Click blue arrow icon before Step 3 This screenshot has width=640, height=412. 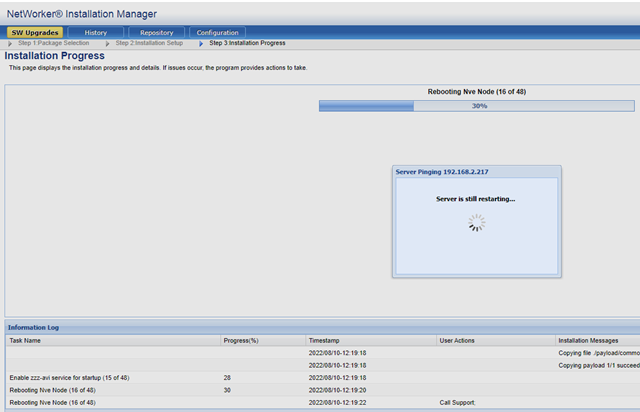pos(201,43)
